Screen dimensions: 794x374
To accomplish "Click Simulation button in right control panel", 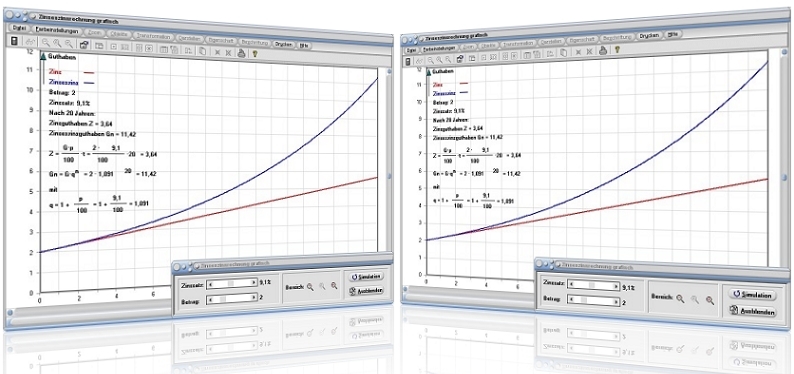I will point(751,295).
